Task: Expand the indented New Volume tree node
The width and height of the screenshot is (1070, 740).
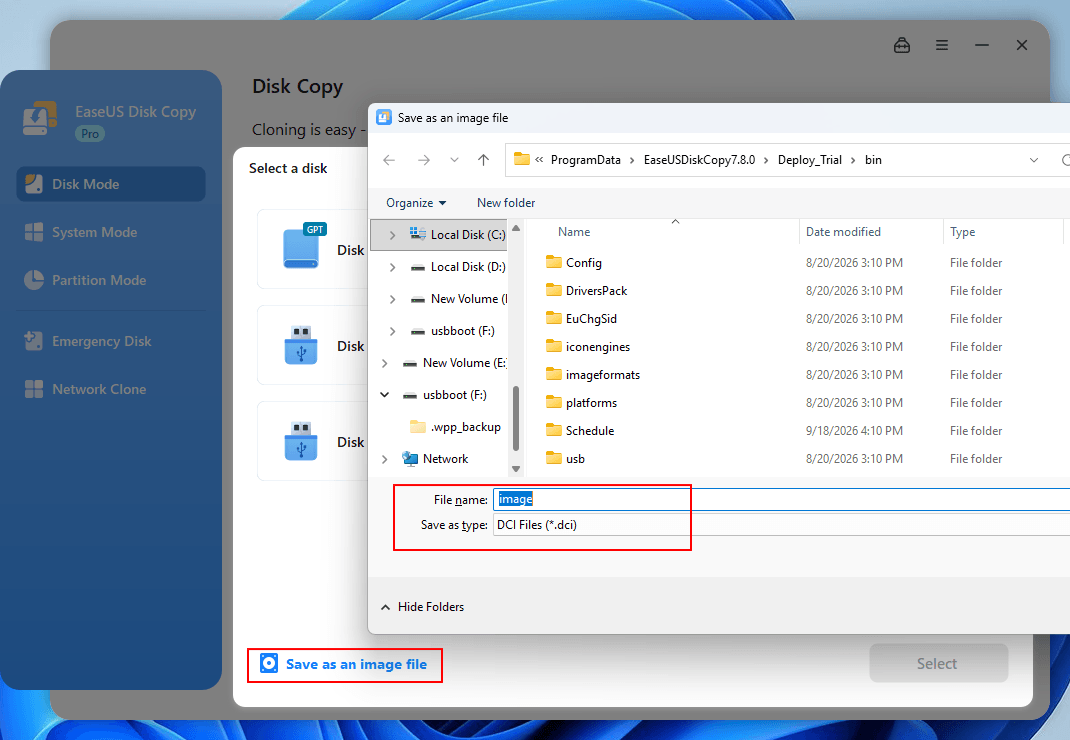Action: [392, 299]
